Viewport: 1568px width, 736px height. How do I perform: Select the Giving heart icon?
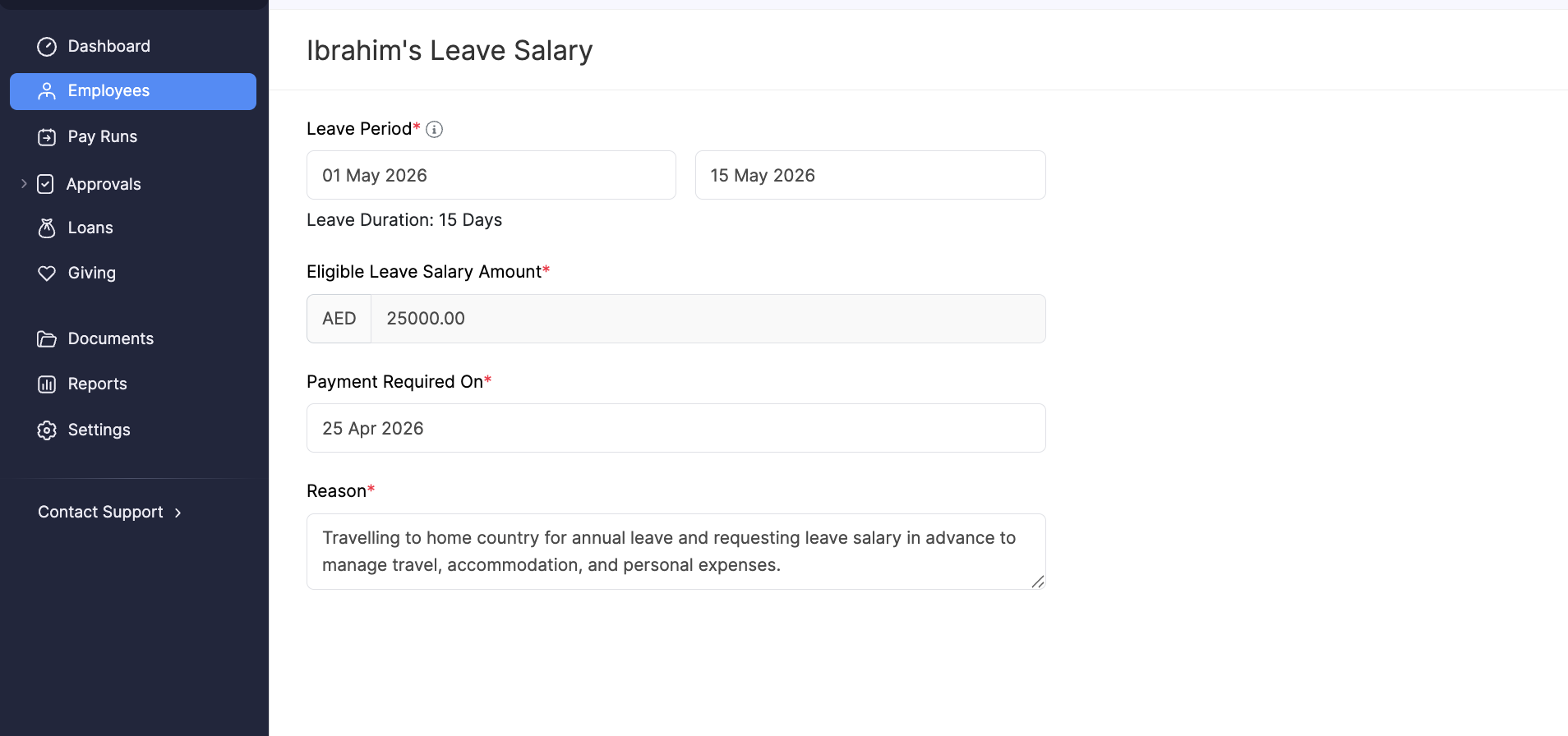pyautogui.click(x=47, y=273)
